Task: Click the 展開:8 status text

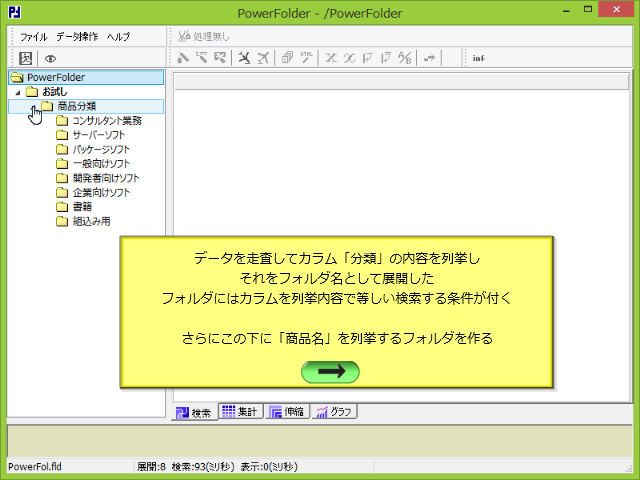Action: coord(151,467)
